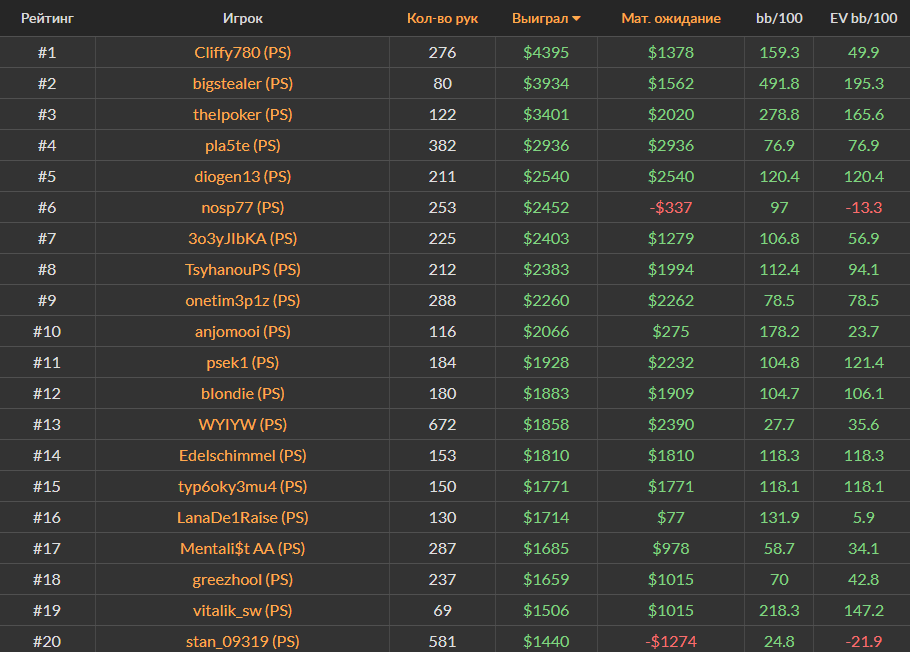Open player Cliffy780 (PS) profile

tap(242, 53)
